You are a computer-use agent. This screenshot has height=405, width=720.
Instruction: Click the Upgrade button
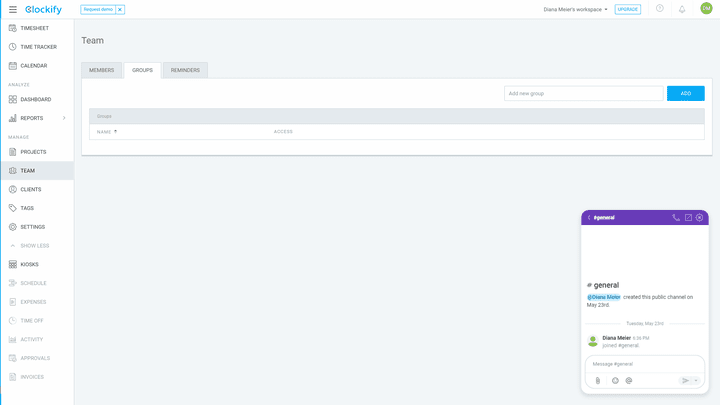[628, 9]
